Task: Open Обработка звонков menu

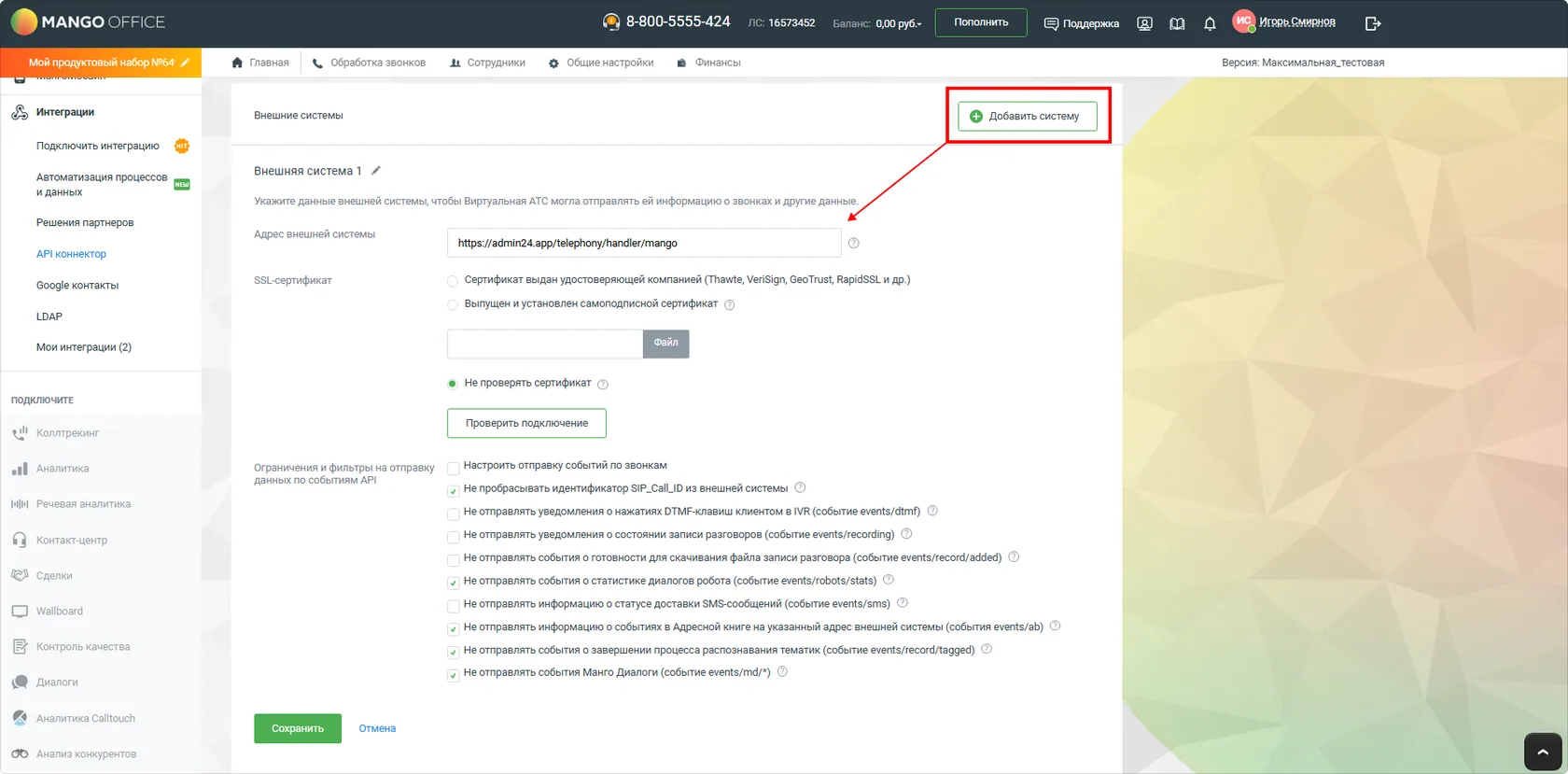Action: [369, 63]
